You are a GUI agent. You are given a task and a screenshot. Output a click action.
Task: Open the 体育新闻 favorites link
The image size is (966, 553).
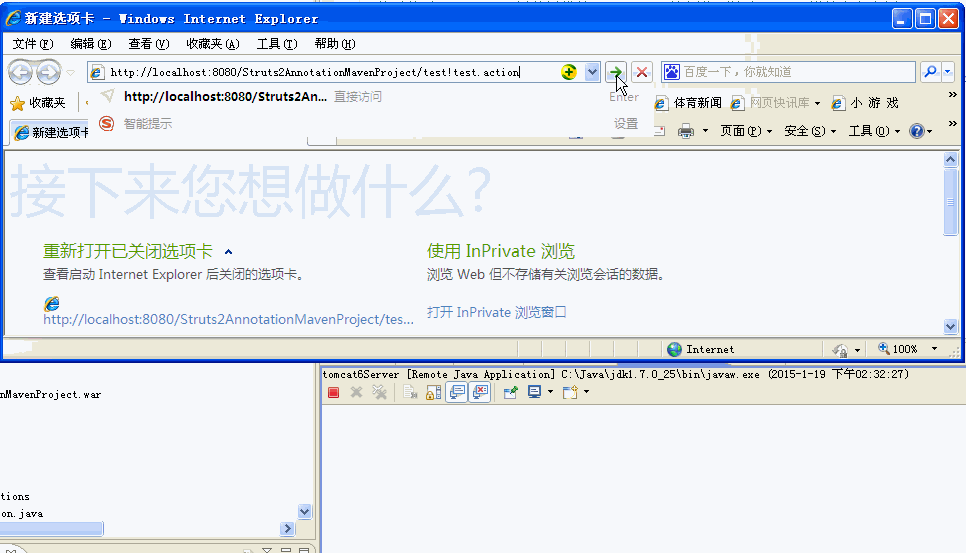688,103
